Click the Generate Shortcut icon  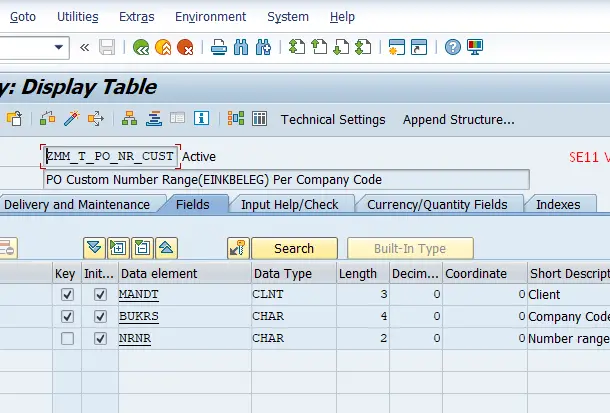pos(419,47)
